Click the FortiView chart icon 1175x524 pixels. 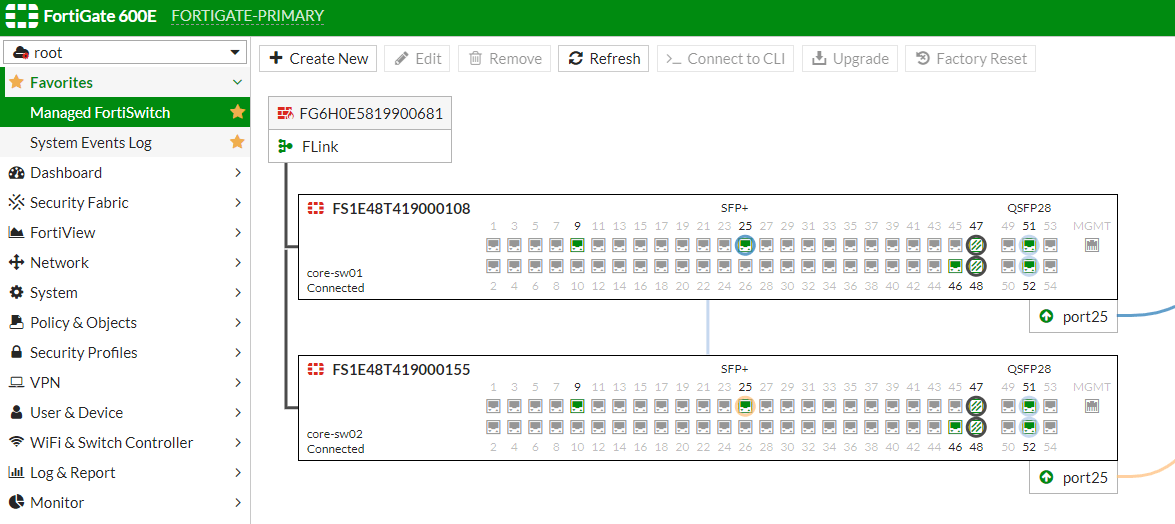pos(16,232)
